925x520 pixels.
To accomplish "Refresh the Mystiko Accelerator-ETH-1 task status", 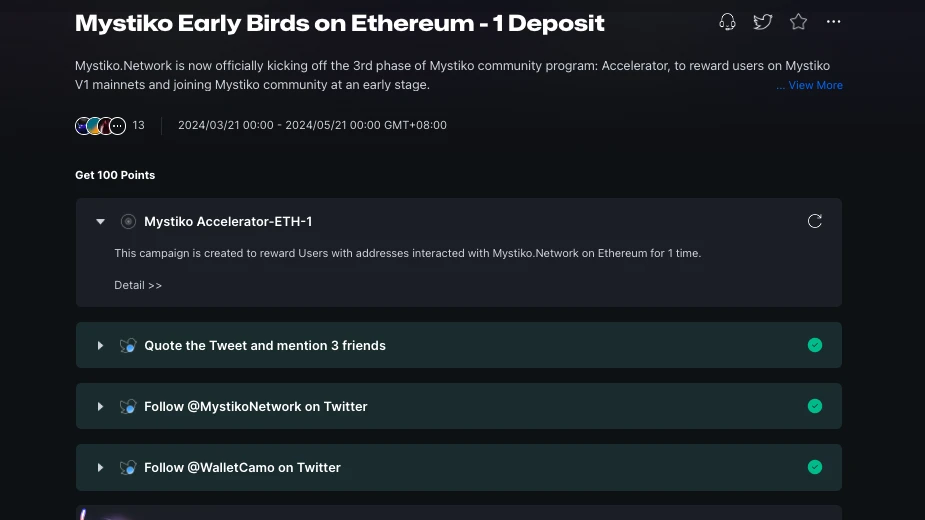I will coord(815,221).
